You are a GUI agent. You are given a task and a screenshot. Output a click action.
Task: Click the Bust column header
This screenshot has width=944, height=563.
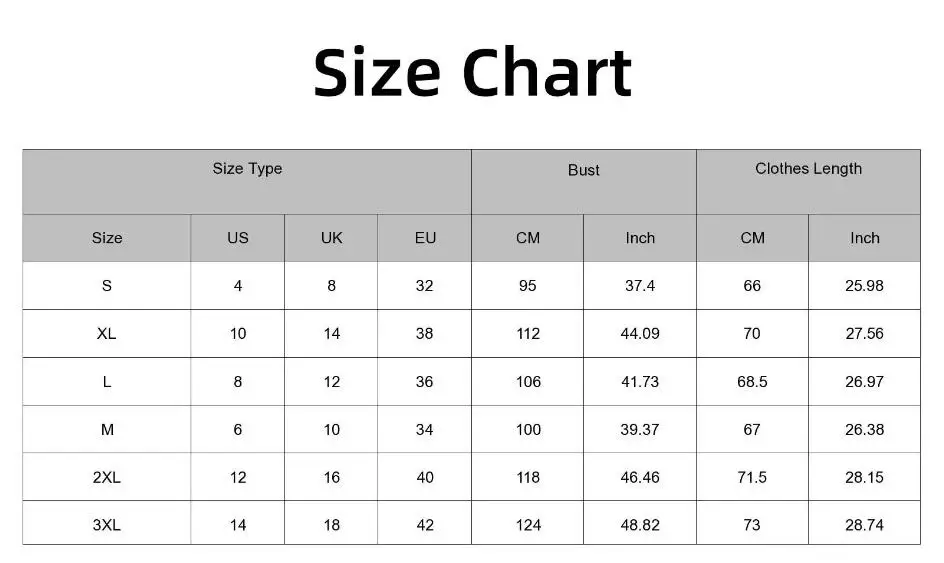(584, 181)
